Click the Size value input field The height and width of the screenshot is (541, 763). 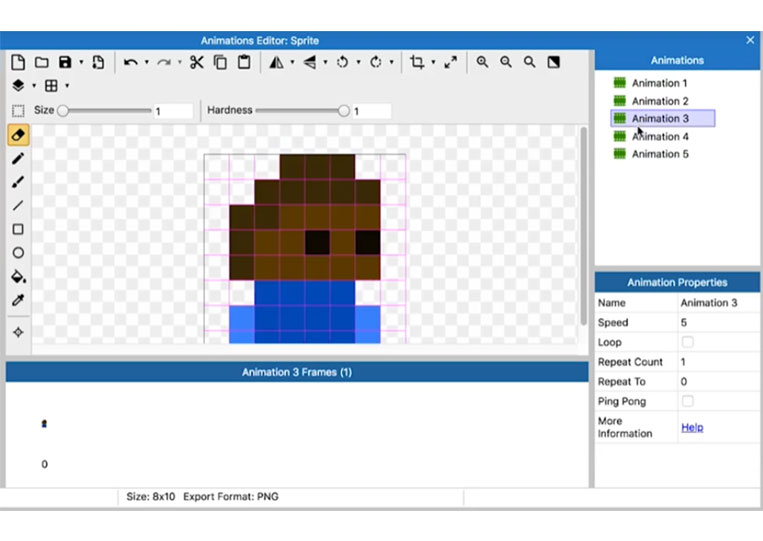tap(173, 111)
